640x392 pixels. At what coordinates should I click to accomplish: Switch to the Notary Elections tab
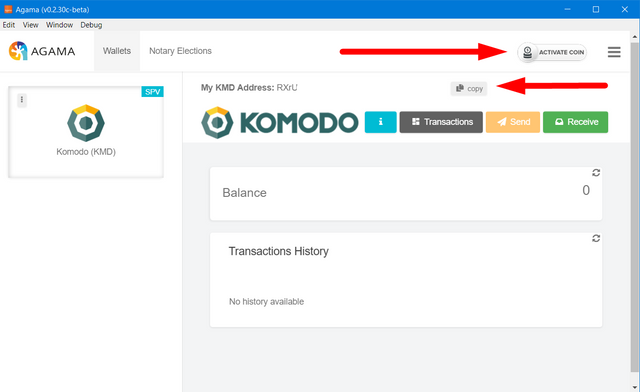click(x=180, y=51)
